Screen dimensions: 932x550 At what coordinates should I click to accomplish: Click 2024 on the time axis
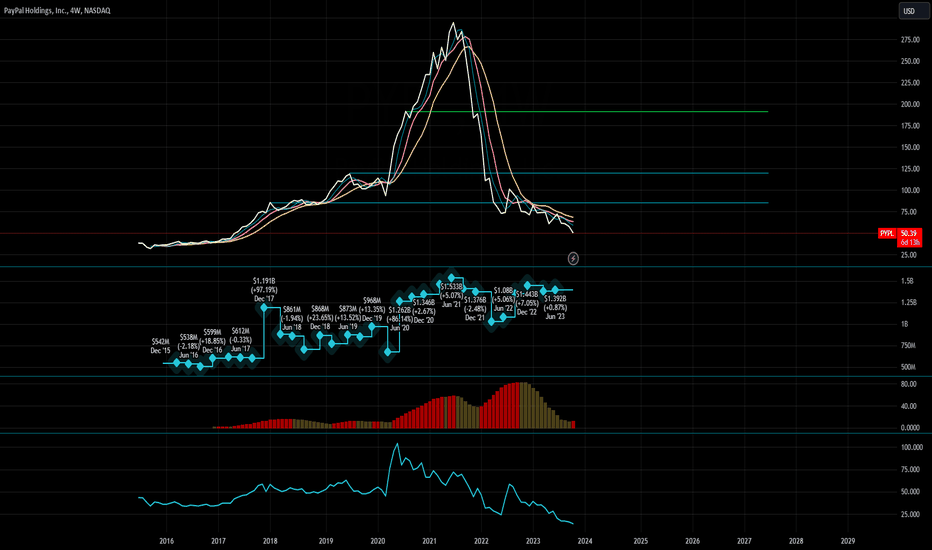click(585, 541)
